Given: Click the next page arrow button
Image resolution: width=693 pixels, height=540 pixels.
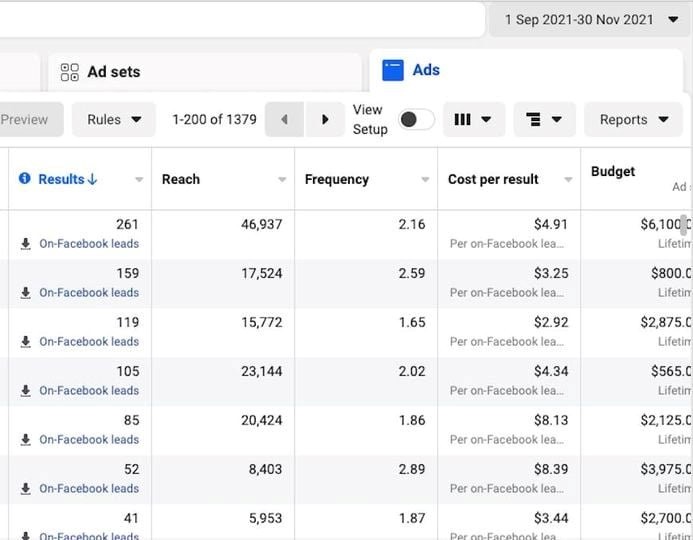Looking at the screenshot, I should [x=325, y=120].
